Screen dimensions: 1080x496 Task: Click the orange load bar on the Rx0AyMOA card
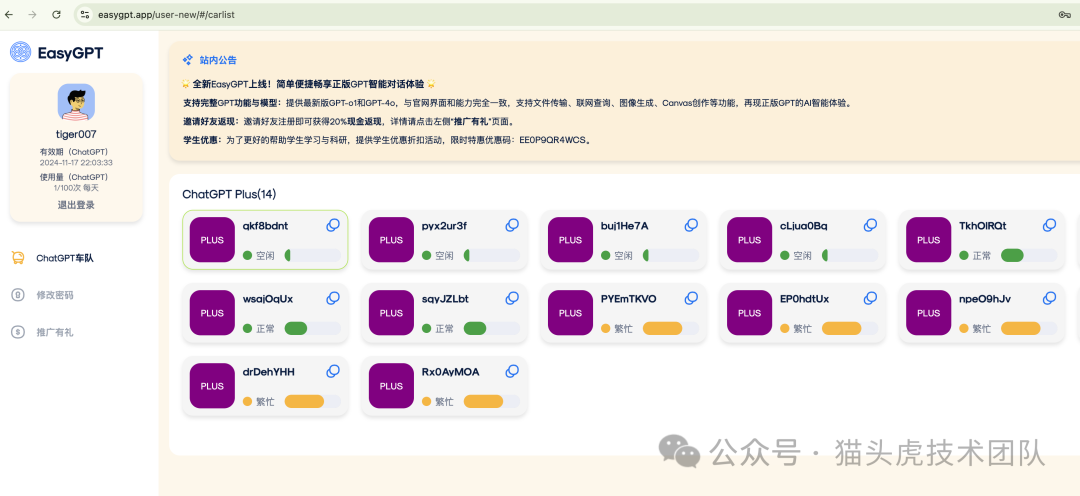[x=492, y=402]
